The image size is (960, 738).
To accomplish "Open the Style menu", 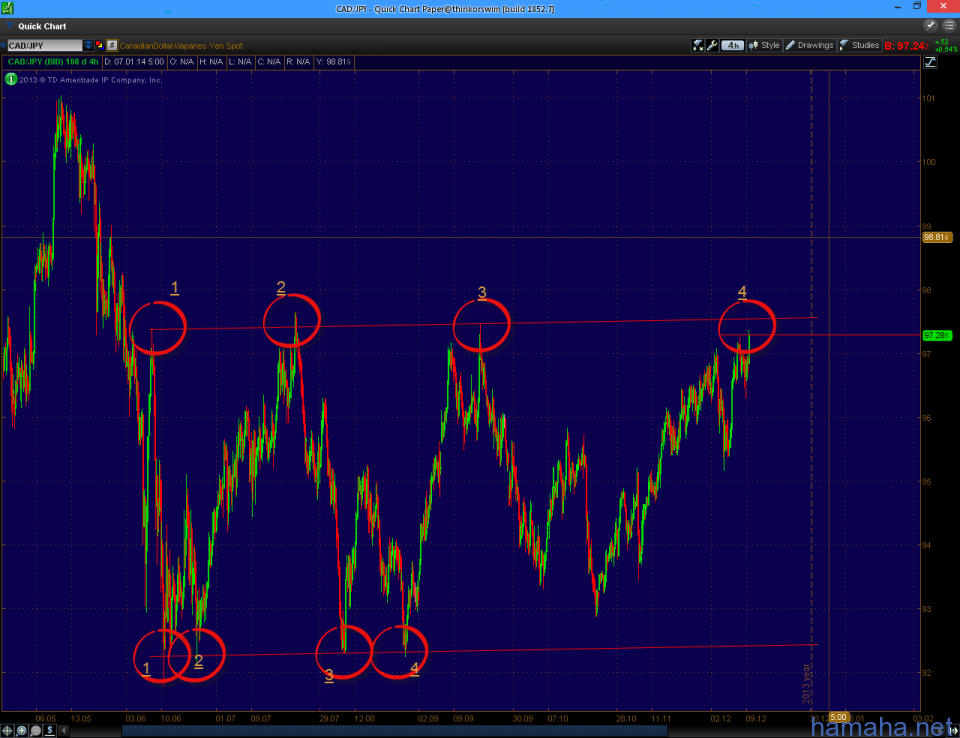I will (765, 45).
